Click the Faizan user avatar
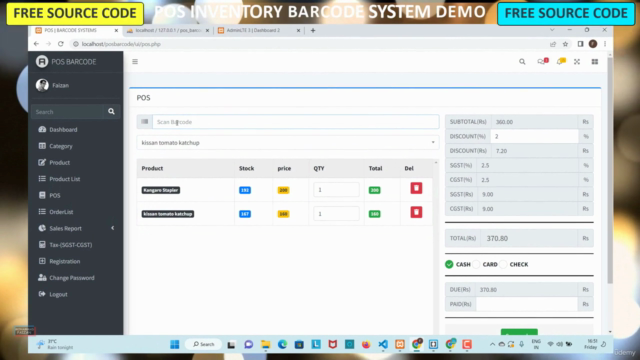Image resolution: width=640 pixels, height=360 pixels. 42,85
